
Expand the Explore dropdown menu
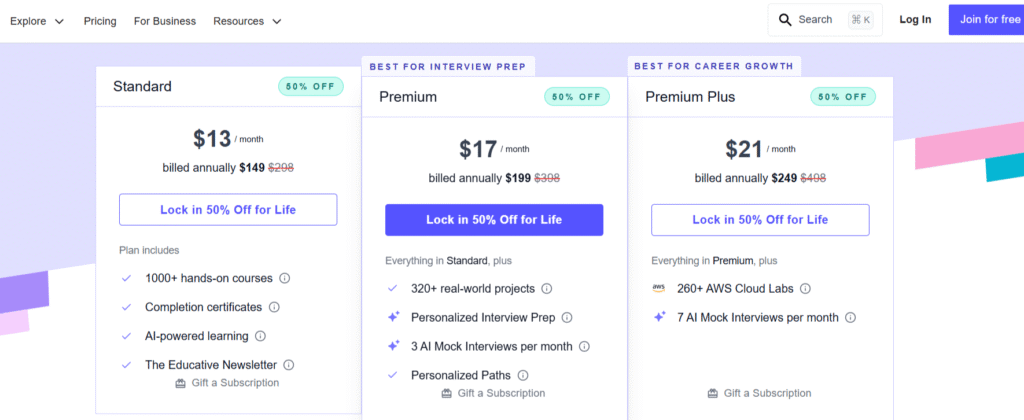(37, 21)
